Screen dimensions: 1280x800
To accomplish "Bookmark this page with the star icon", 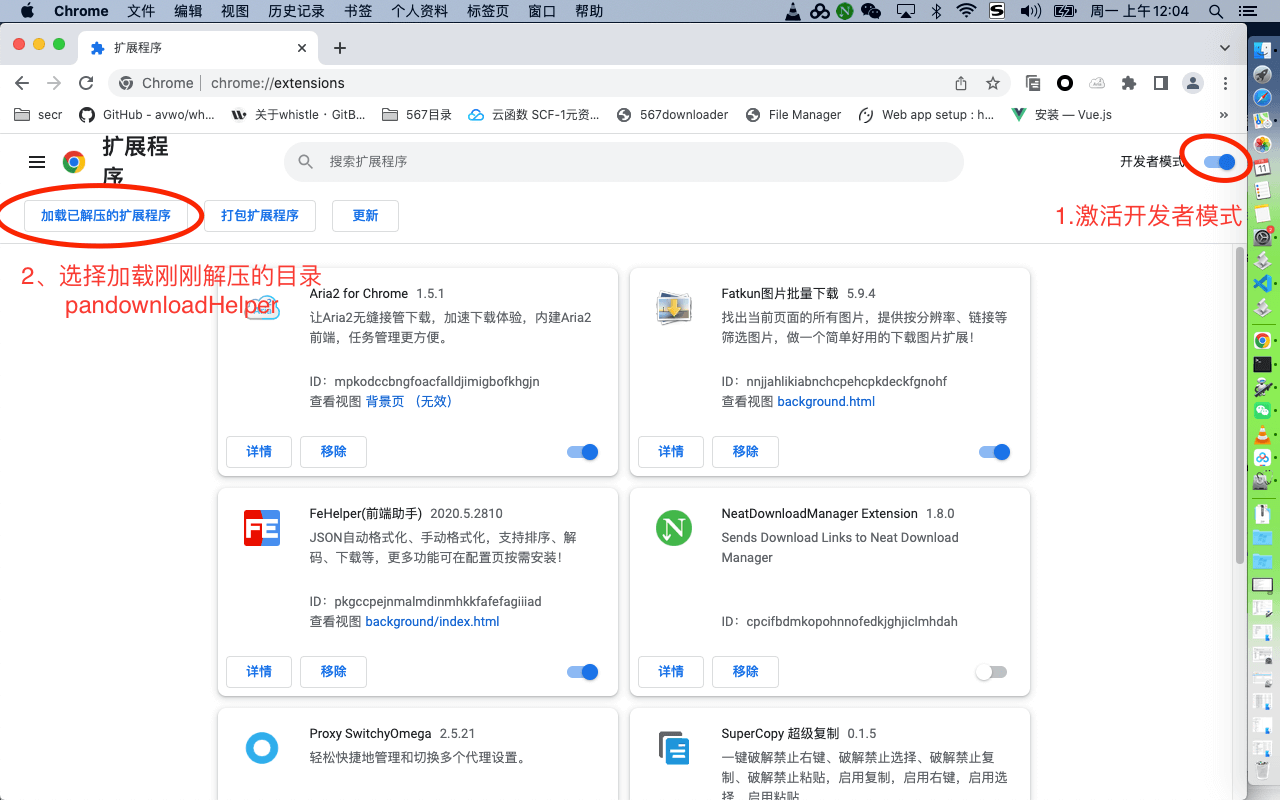I will (x=992, y=83).
